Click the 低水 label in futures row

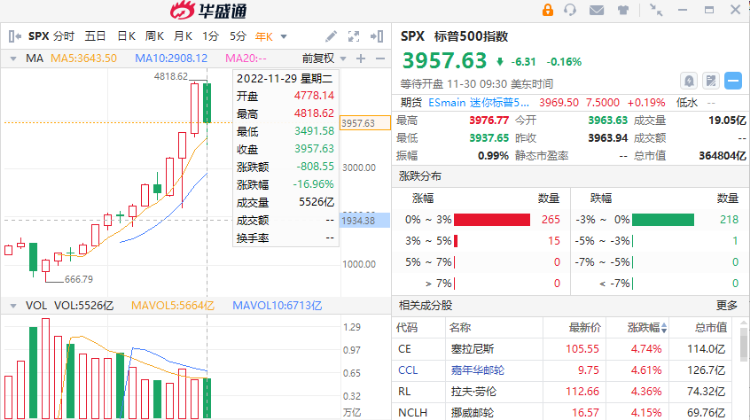tap(687, 102)
